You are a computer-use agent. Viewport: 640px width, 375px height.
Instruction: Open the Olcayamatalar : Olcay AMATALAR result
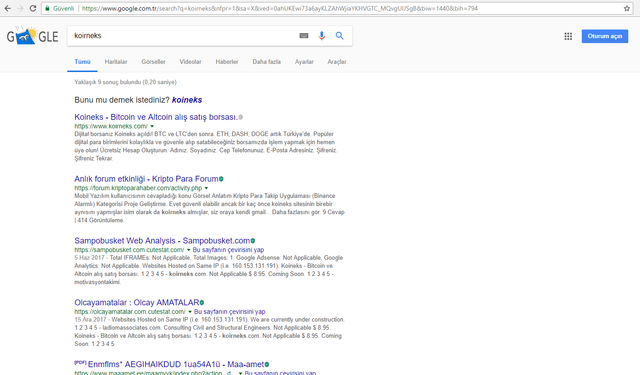pyautogui.click(x=137, y=302)
